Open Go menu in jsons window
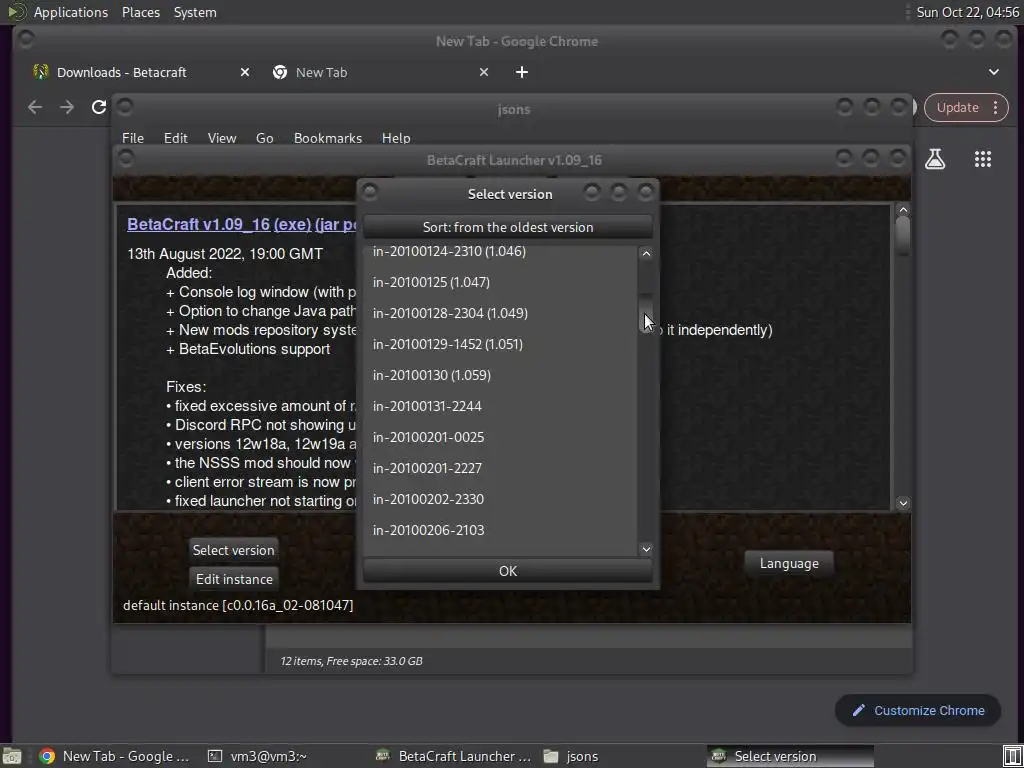This screenshot has width=1024, height=768. (264, 138)
